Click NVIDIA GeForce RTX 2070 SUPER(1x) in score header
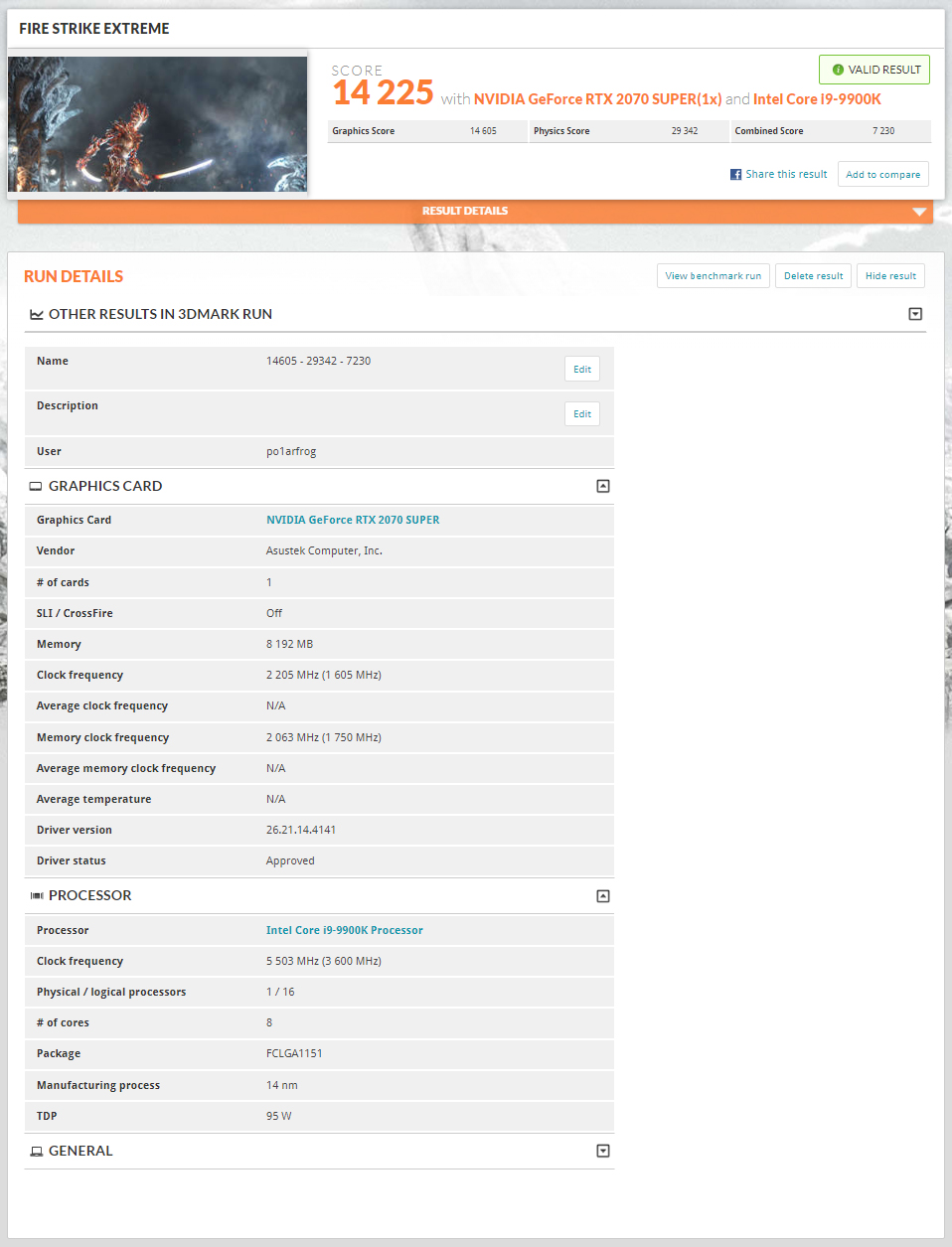 pos(597,99)
